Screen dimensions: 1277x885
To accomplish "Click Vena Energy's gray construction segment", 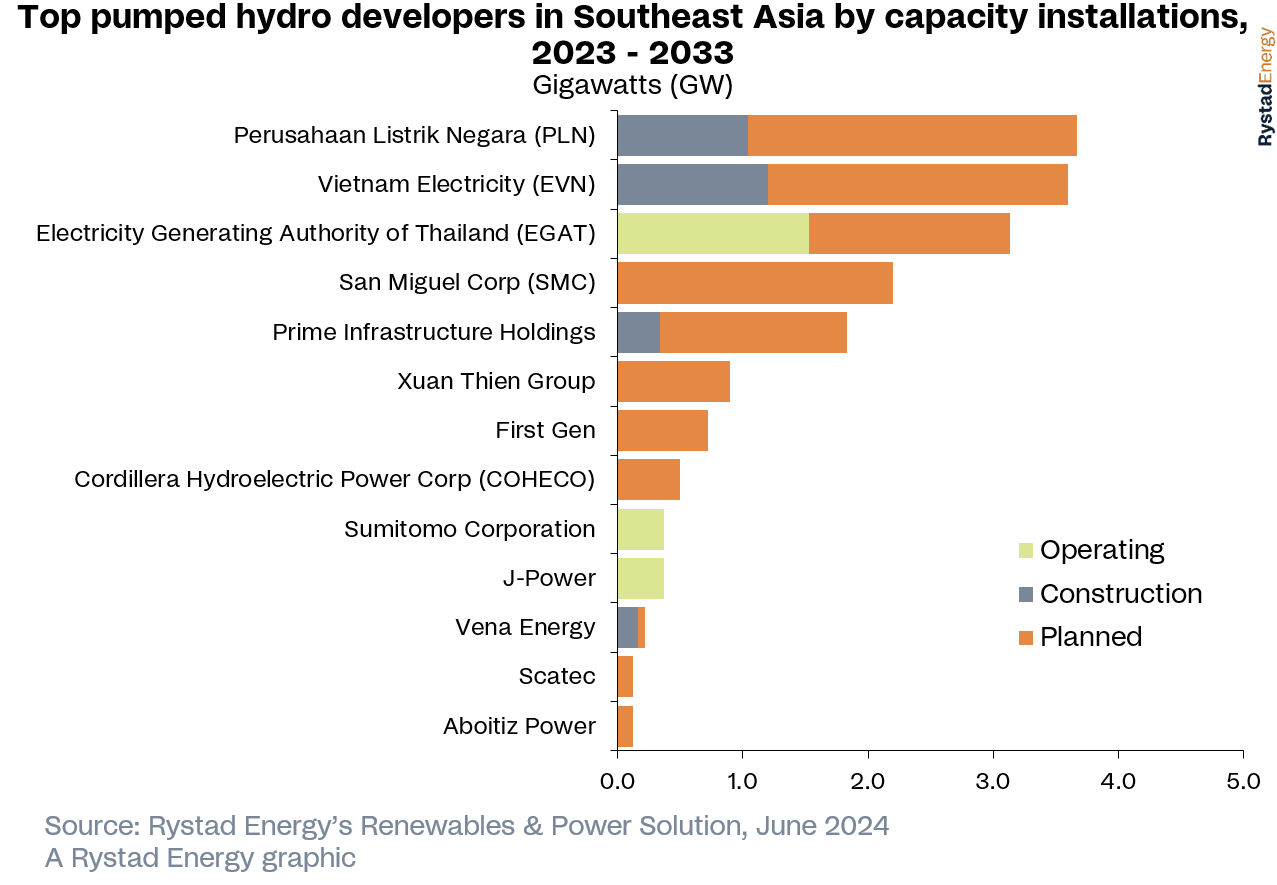I will (627, 627).
